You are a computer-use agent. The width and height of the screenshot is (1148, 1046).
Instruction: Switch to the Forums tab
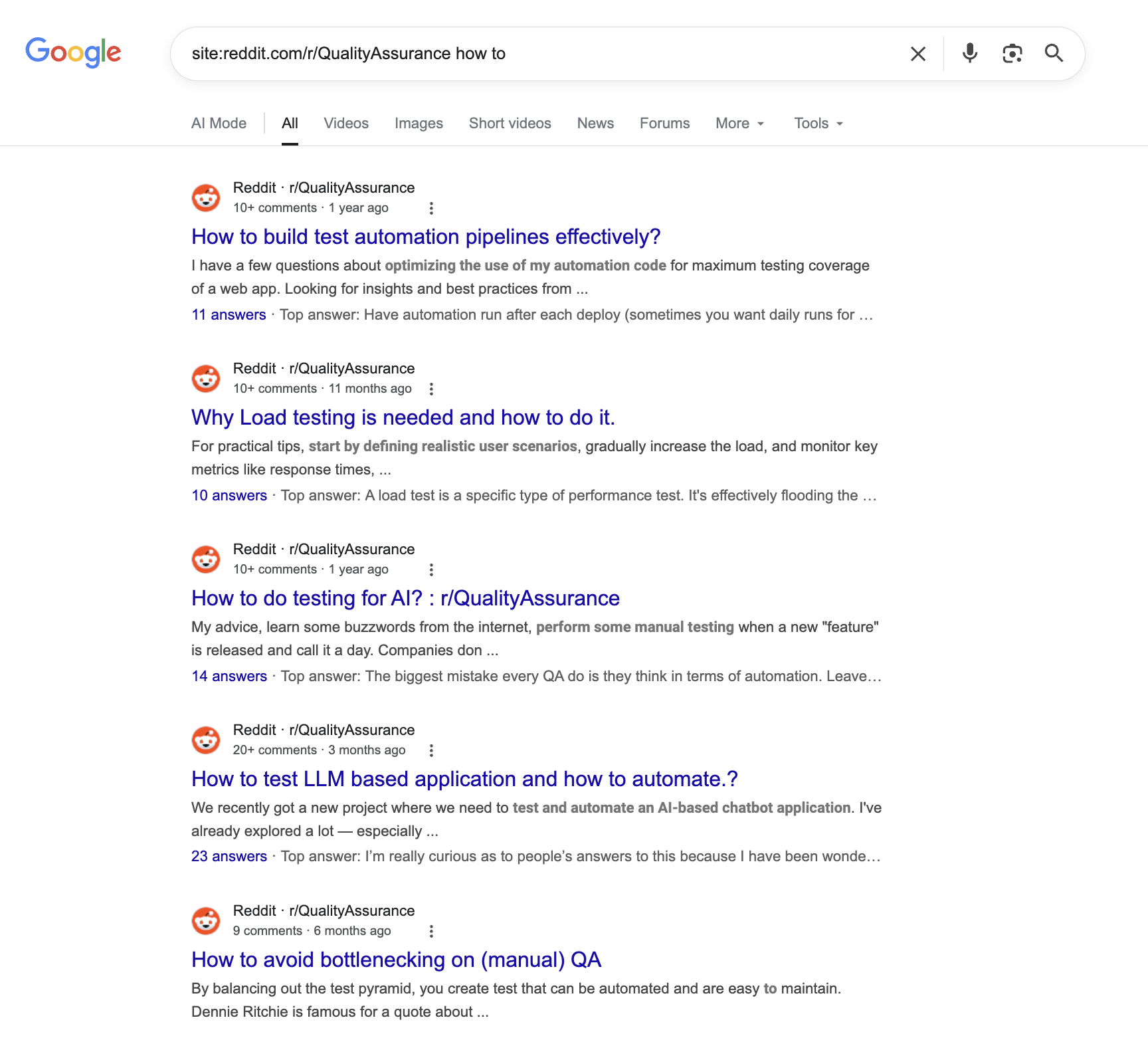pos(664,124)
